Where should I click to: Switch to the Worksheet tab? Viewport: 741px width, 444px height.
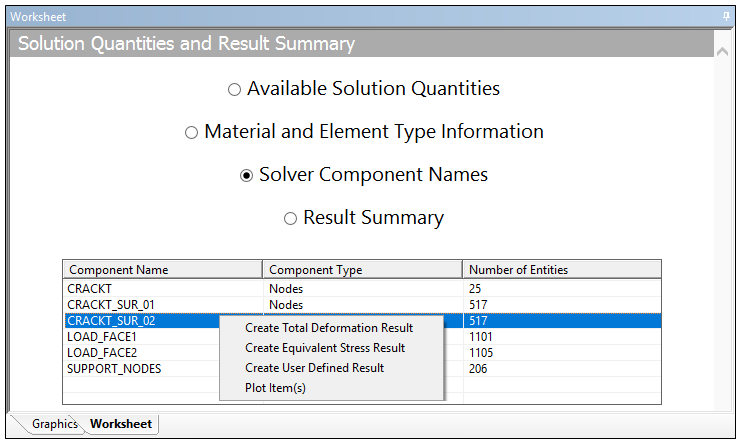pos(121,424)
